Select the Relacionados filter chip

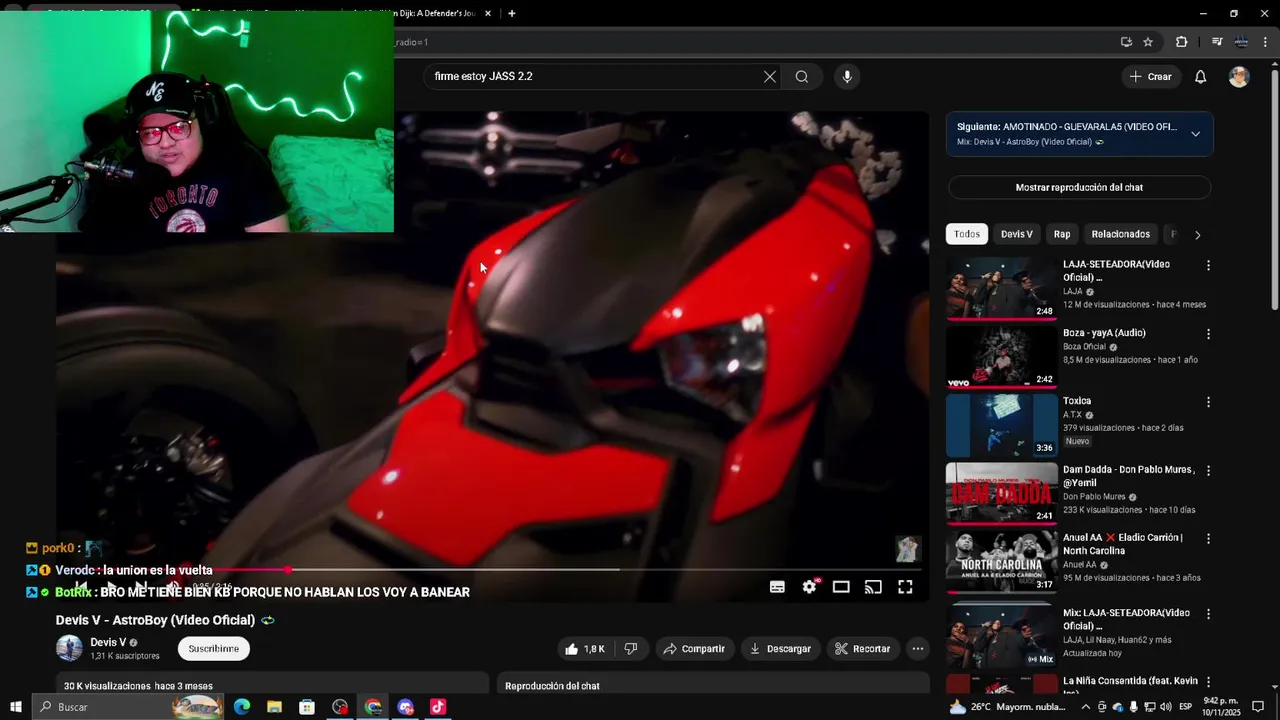tap(1120, 234)
